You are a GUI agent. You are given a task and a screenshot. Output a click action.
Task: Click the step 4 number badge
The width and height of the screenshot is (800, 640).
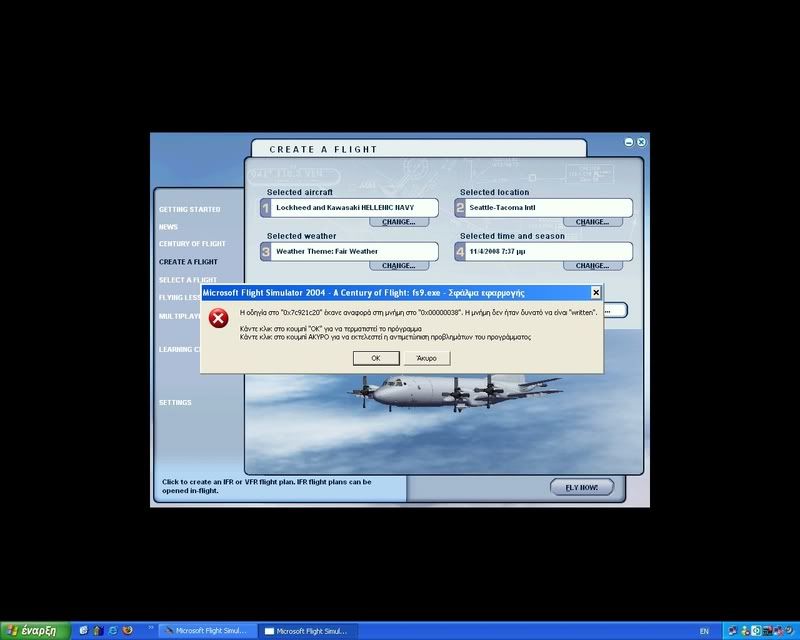click(460, 252)
